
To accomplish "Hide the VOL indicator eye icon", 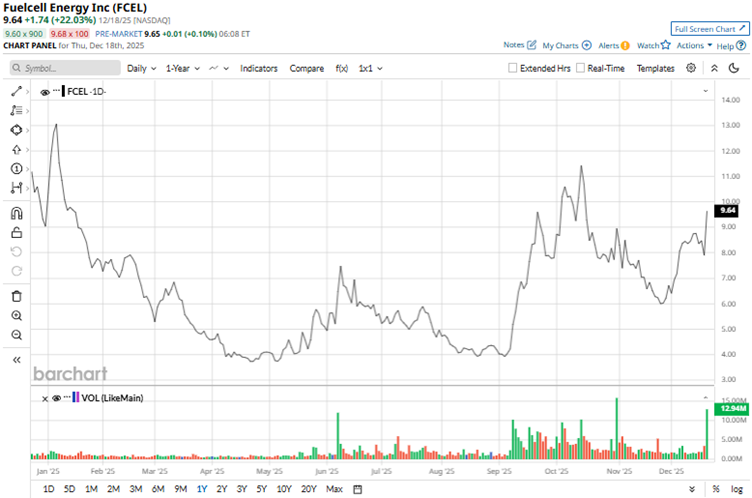I will (x=57, y=398).
